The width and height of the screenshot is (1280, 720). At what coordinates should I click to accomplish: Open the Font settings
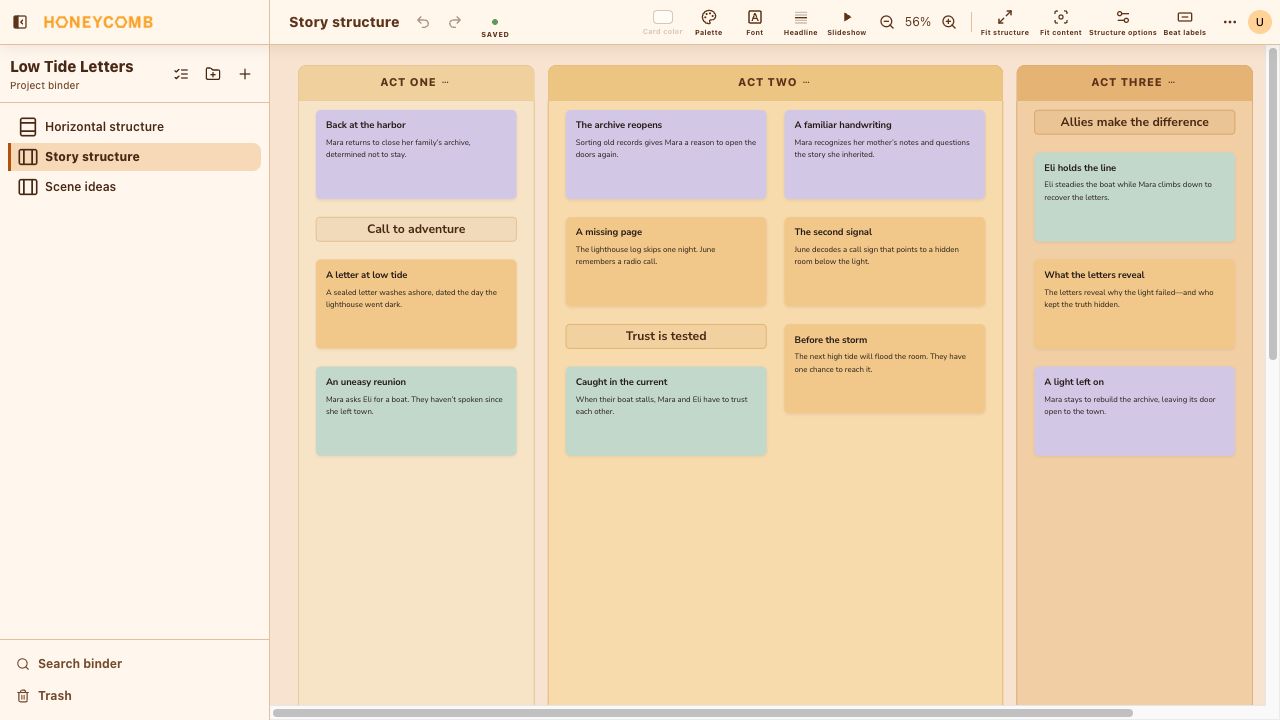pos(755,22)
